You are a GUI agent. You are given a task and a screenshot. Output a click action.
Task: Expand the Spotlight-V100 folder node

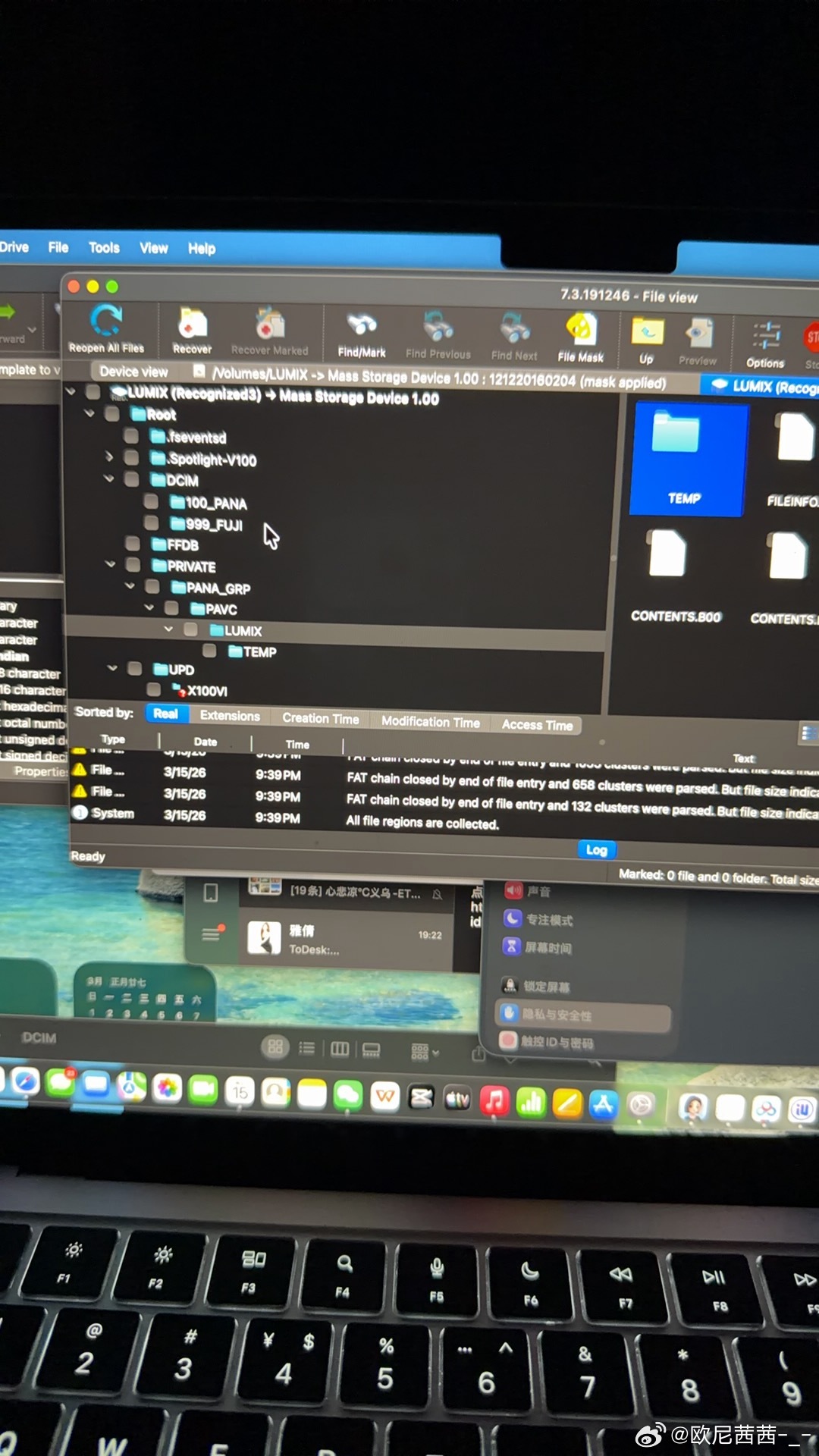[109, 457]
